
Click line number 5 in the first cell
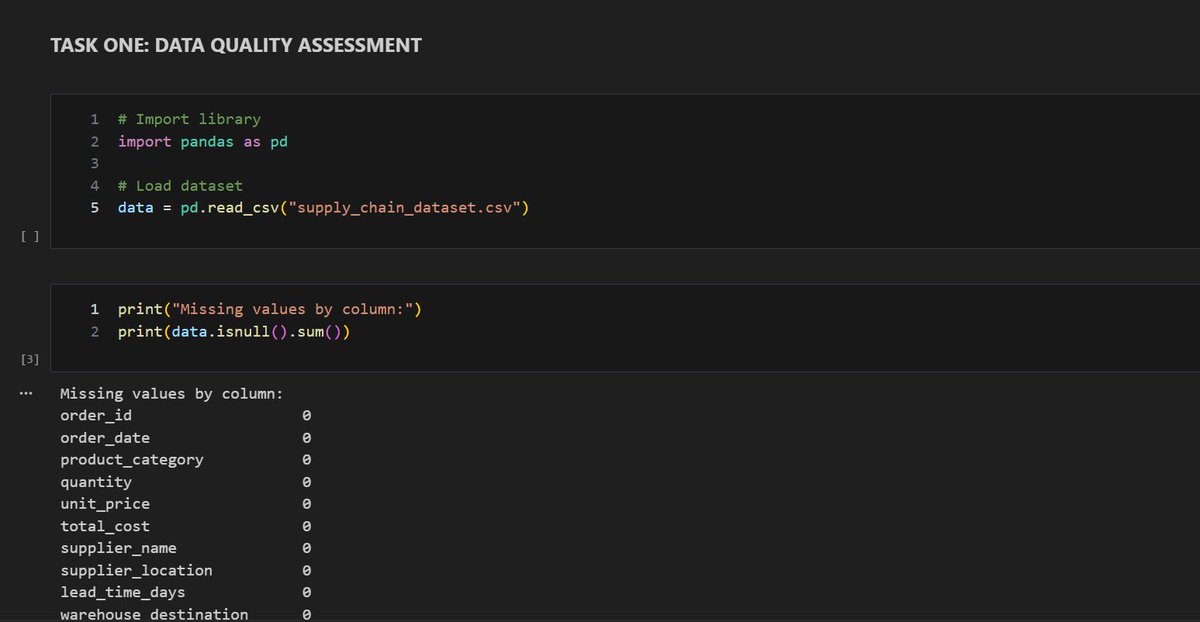tap(95, 207)
